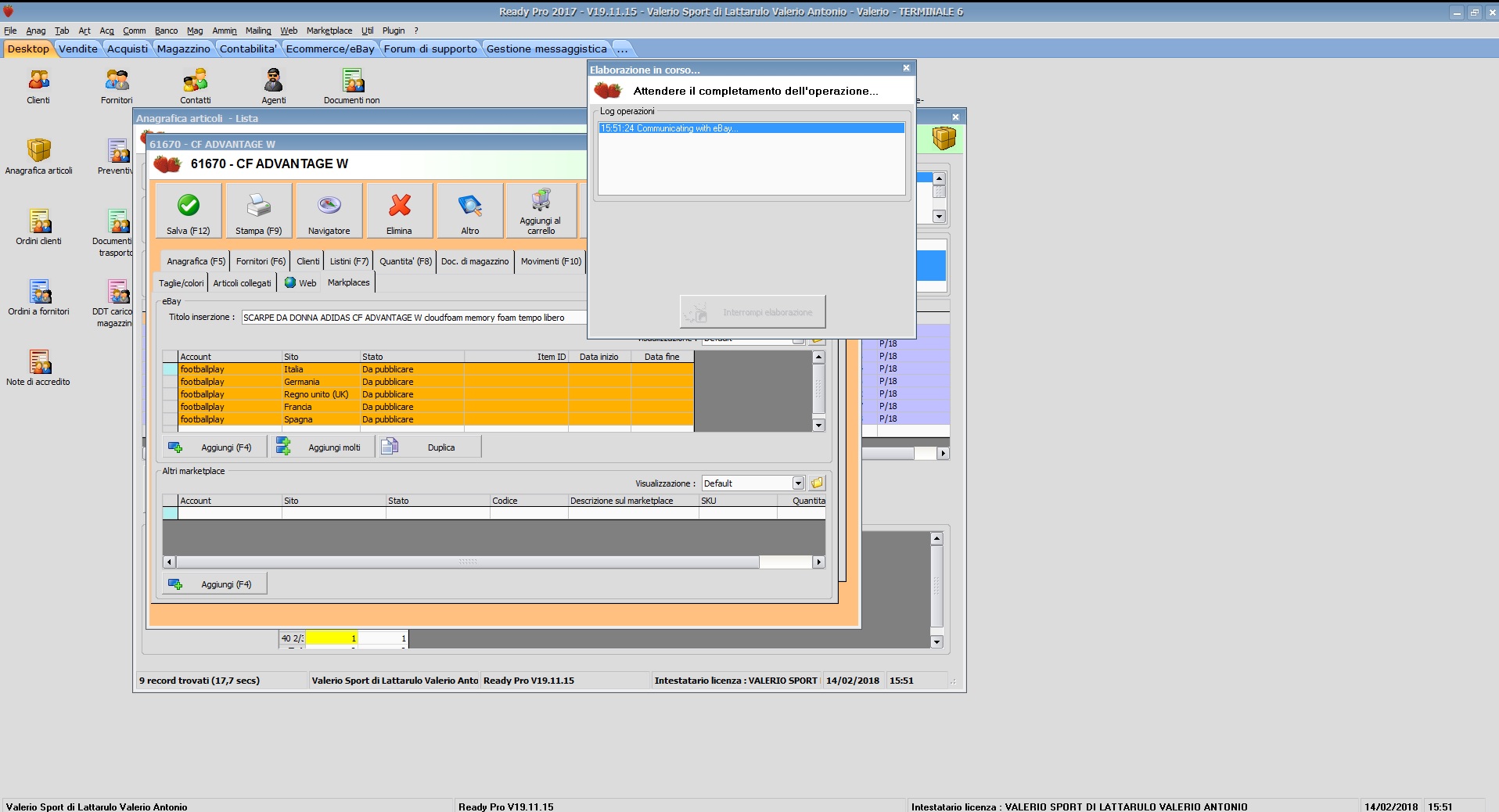Open the Preventivi desktop icon
Screen dimensions: 1499x812
click(116, 156)
